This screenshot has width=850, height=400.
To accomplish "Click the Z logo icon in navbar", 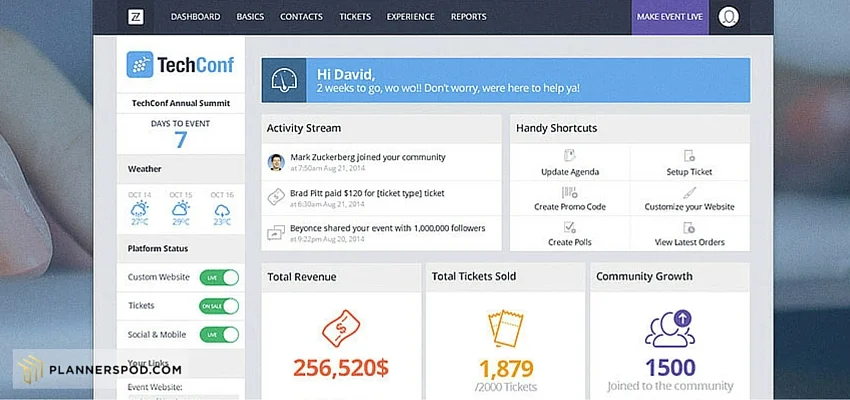I will coord(136,17).
